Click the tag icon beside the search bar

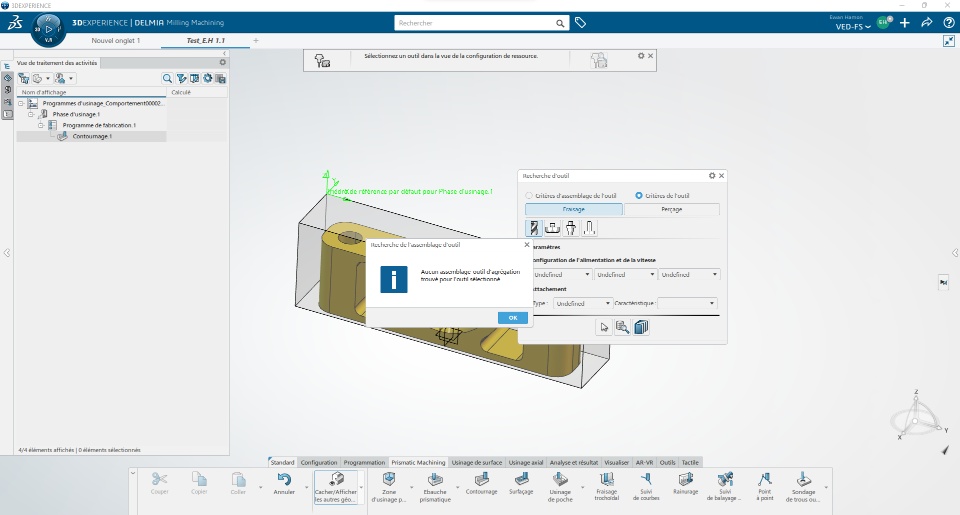(x=580, y=23)
